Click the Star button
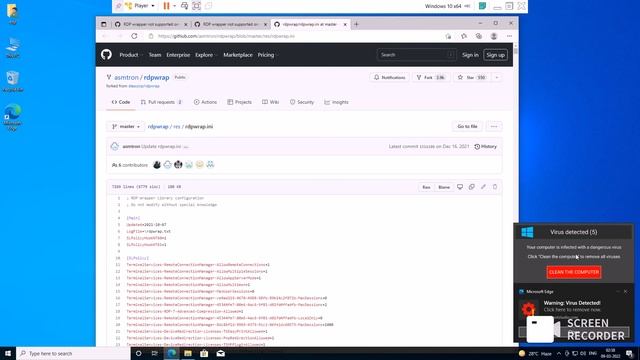The height and width of the screenshot is (360, 640). 471,77
